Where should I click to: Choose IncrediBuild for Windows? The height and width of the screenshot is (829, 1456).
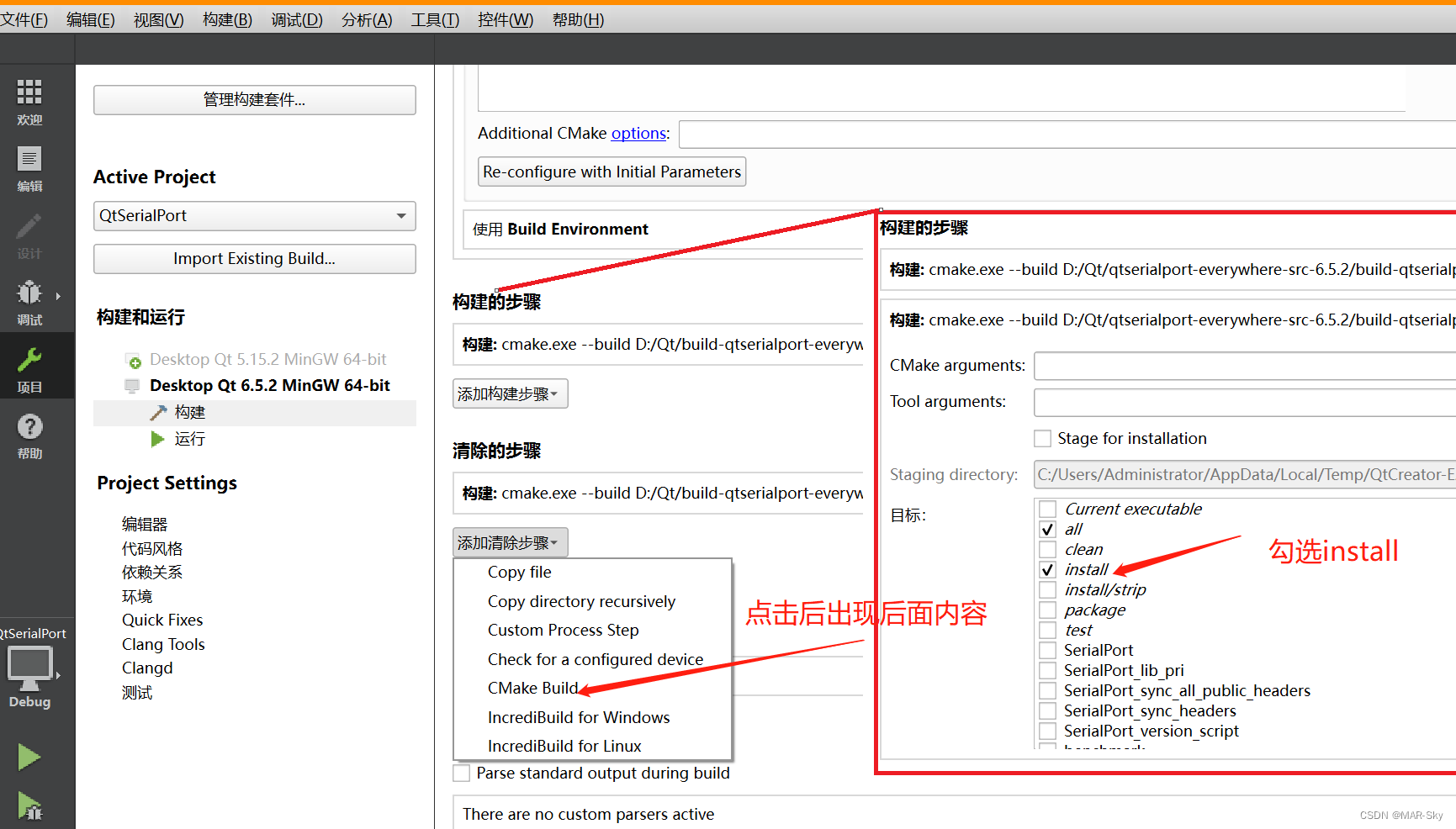click(578, 717)
